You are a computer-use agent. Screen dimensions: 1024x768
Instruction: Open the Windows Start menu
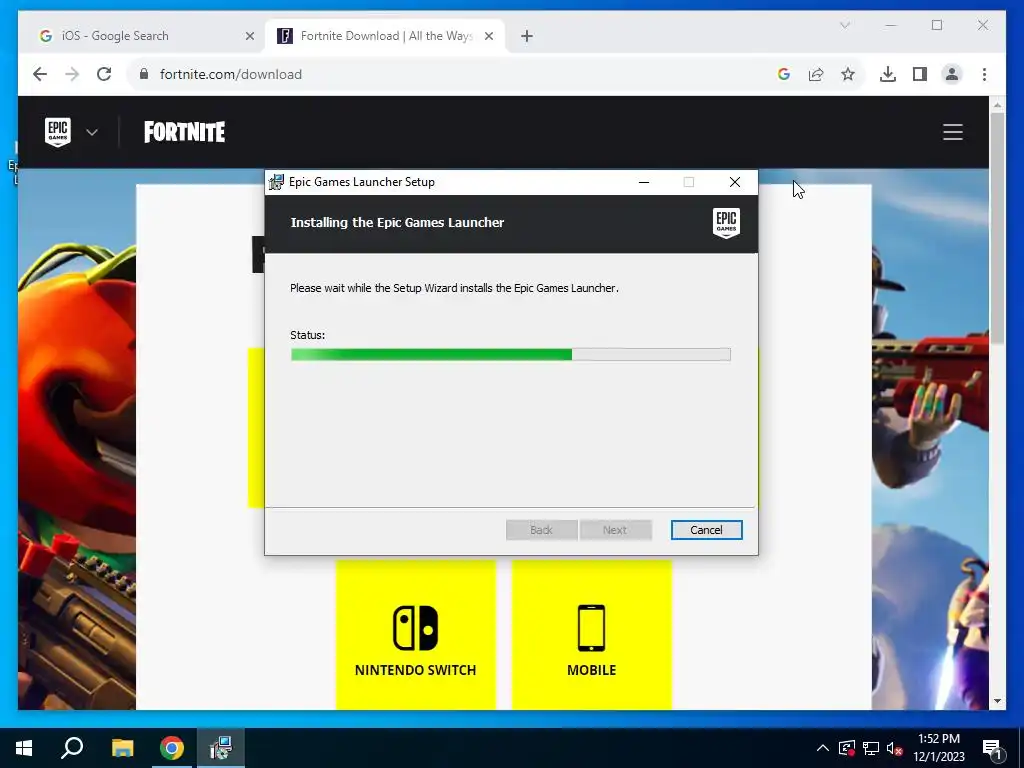coord(24,748)
